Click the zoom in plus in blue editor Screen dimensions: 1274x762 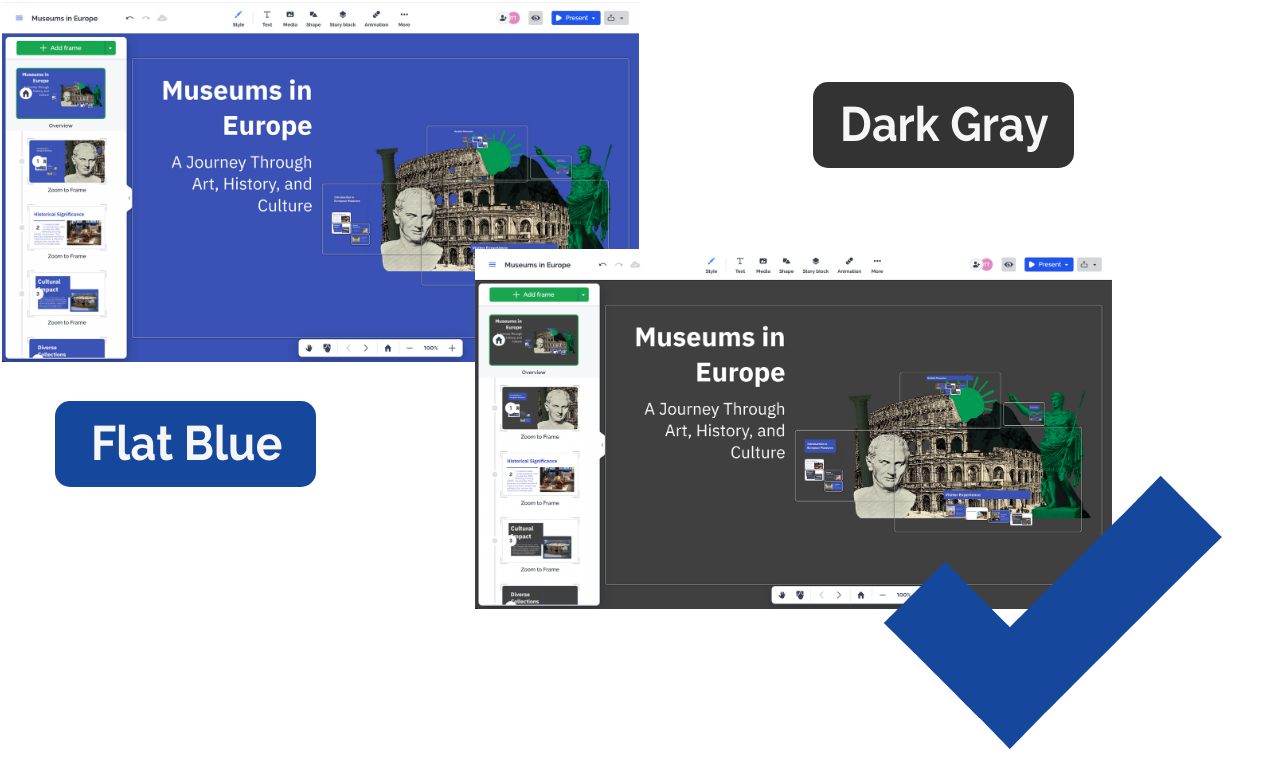(x=452, y=348)
